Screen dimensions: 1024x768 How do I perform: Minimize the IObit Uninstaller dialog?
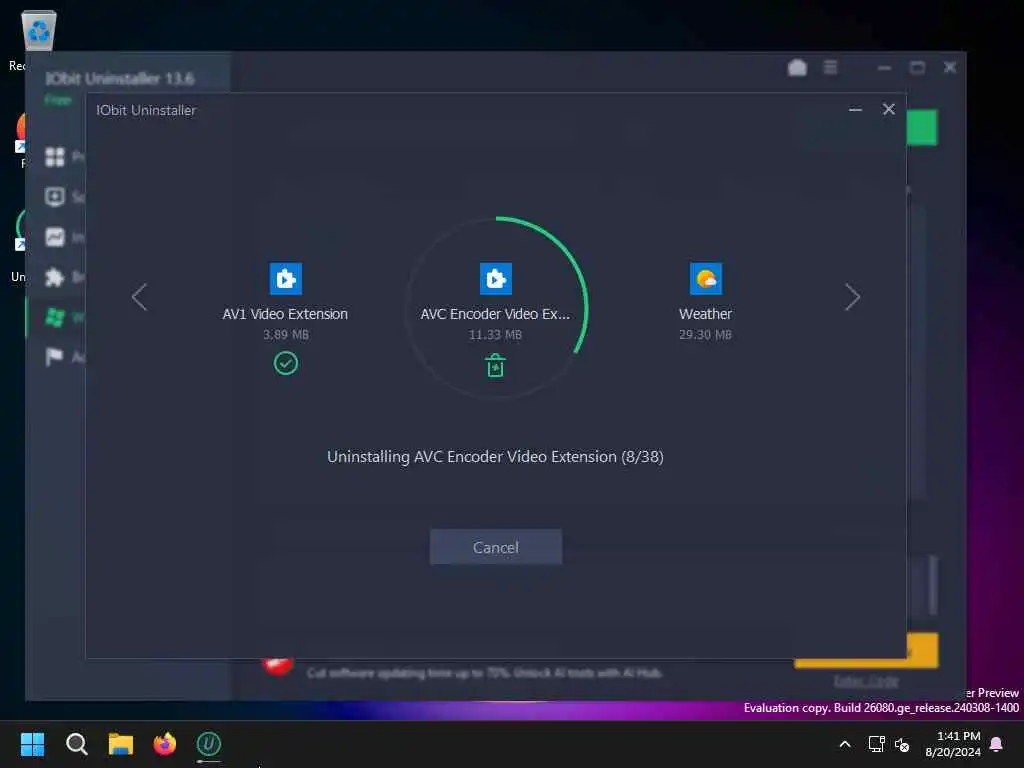point(855,110)
